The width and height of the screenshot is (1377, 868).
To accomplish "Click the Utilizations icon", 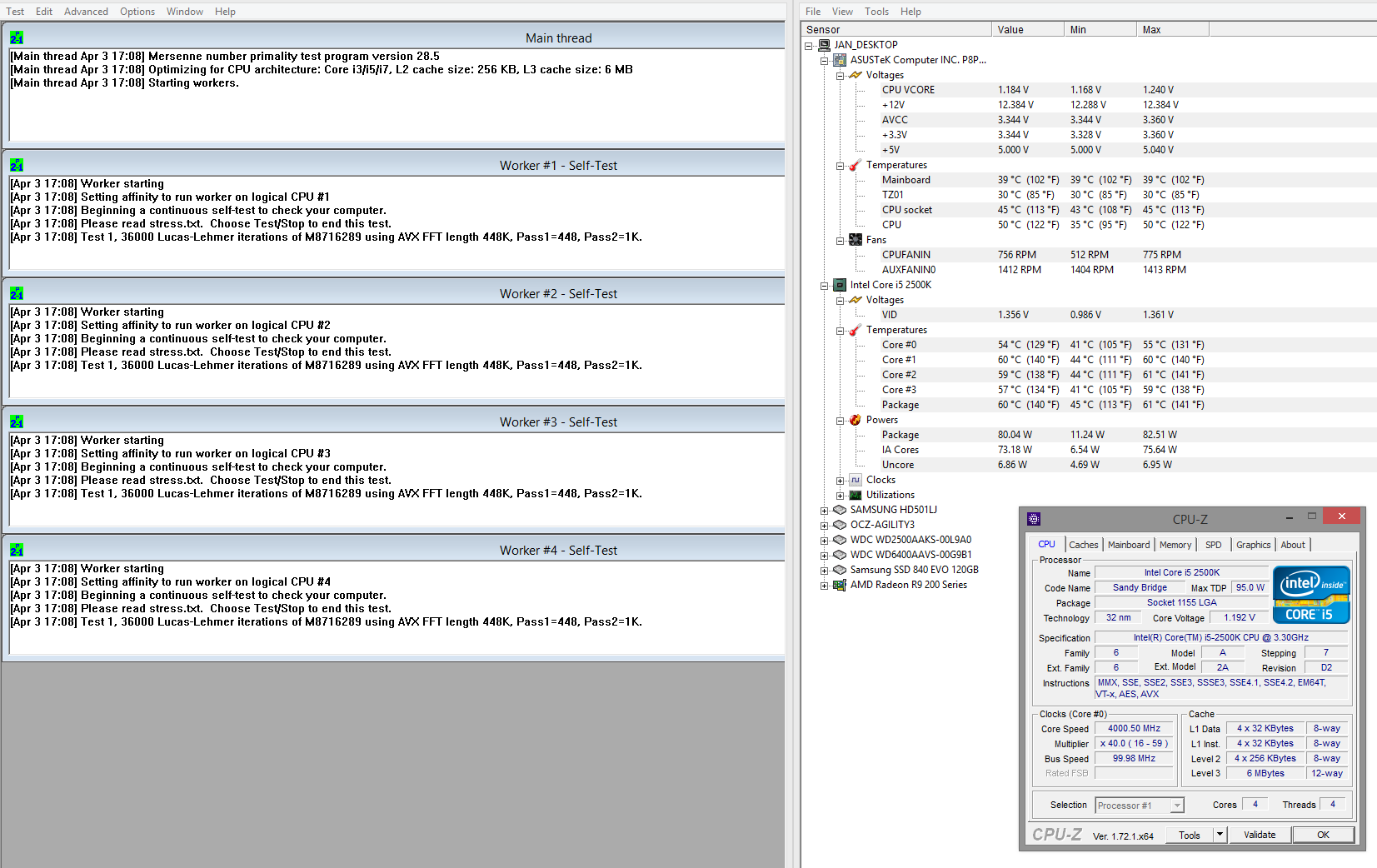I will [856, 495].
